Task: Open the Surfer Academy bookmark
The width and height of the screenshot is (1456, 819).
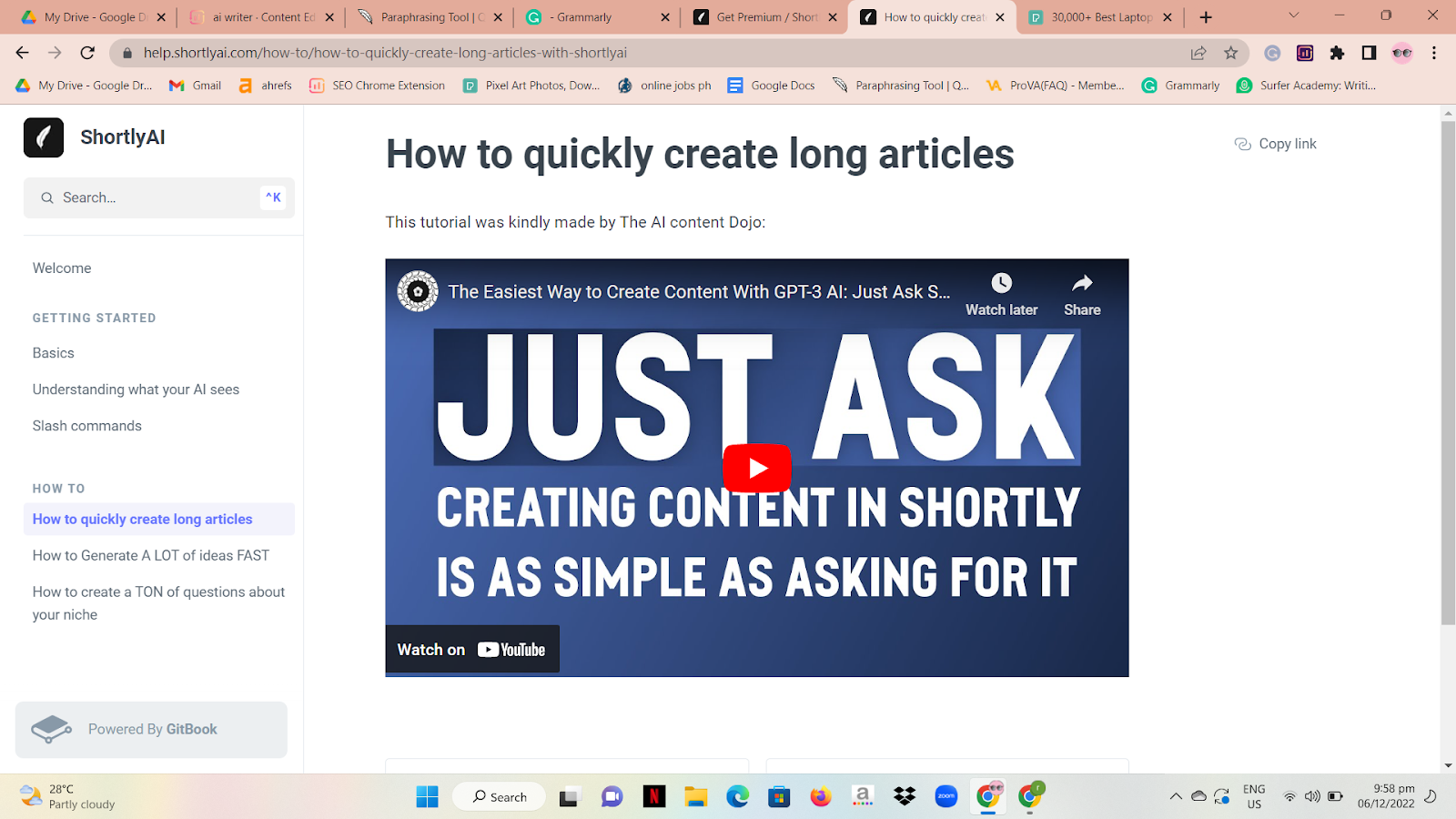Action: (x=1307, y=86)
